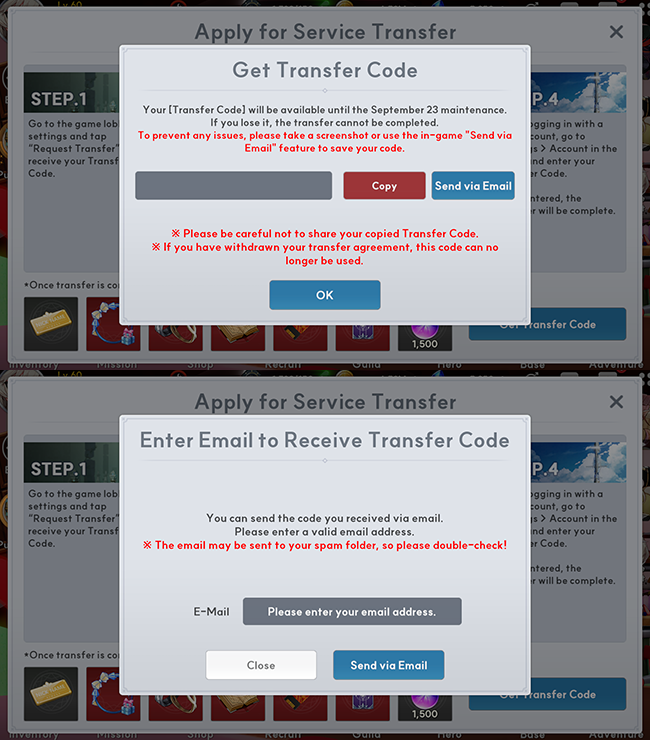The image size is (650, 740).
Task: Click the ring reward icon in upper panel
Action: 176,337
